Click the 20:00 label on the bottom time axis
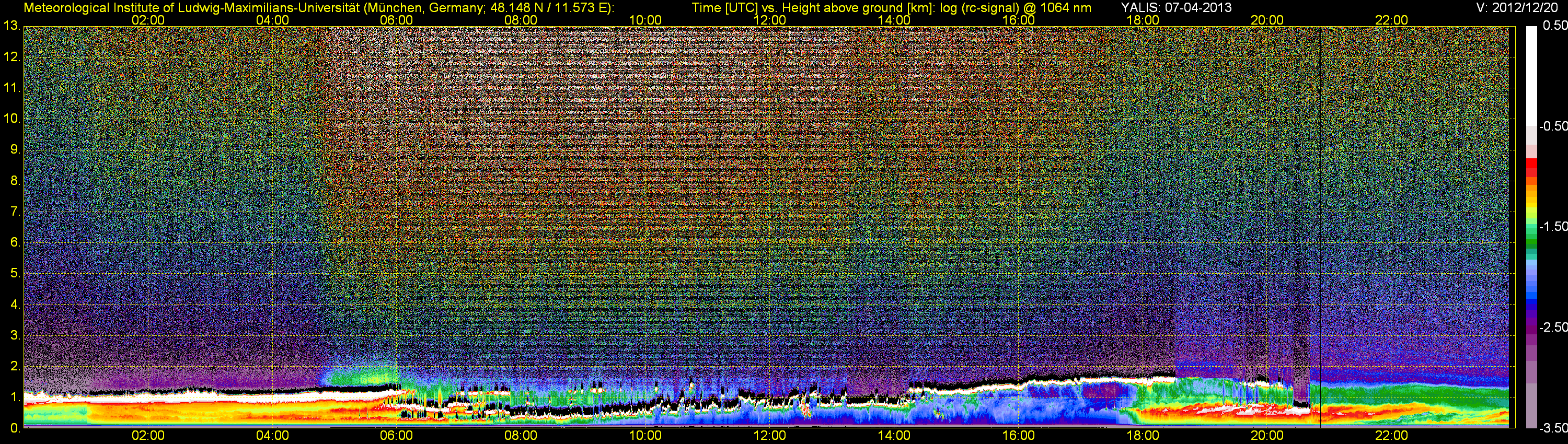This screenshot has height=444, width=1568. click(x=1267, y=436)
